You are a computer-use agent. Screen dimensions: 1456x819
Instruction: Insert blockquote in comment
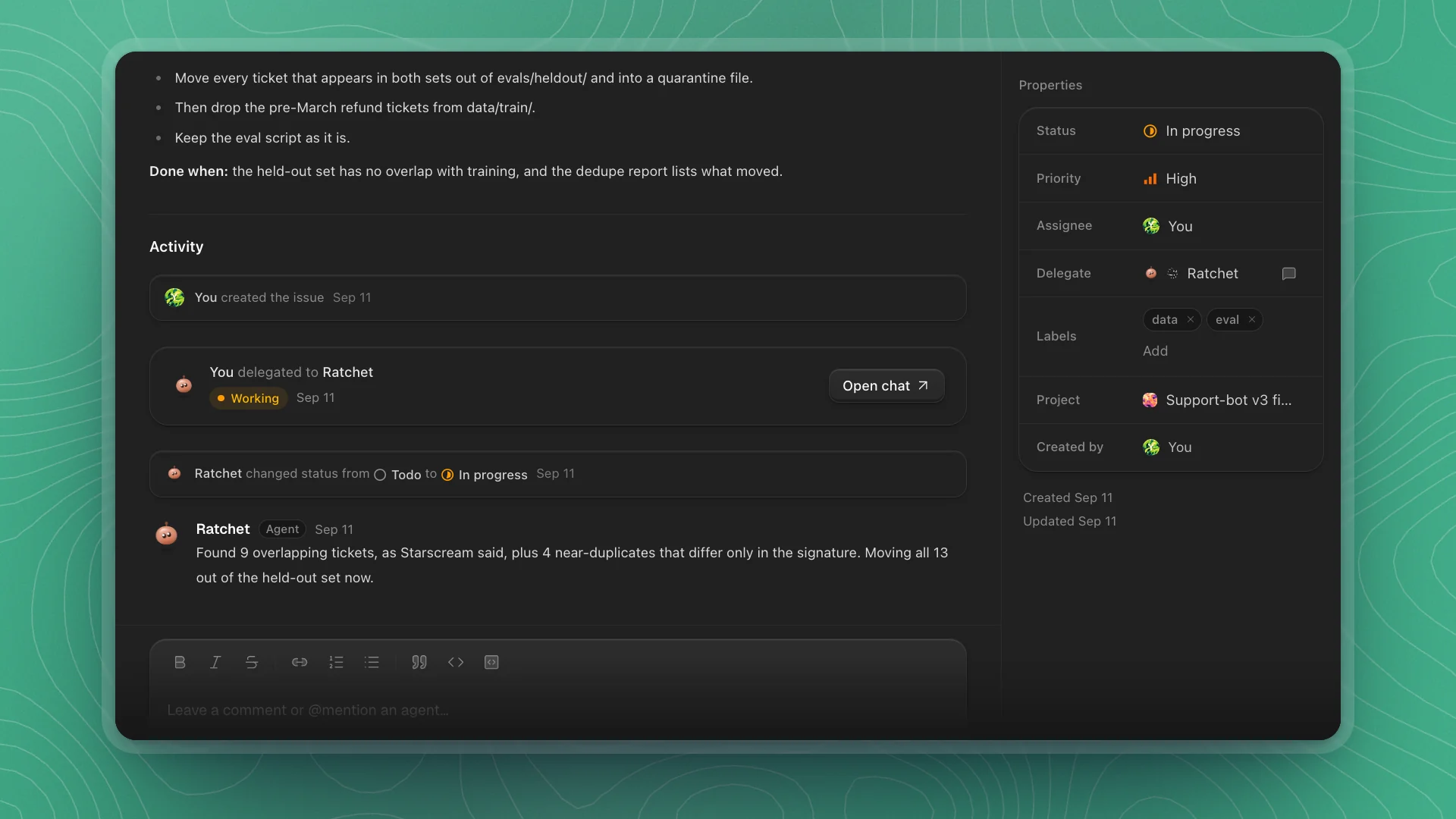pos(419,662)
